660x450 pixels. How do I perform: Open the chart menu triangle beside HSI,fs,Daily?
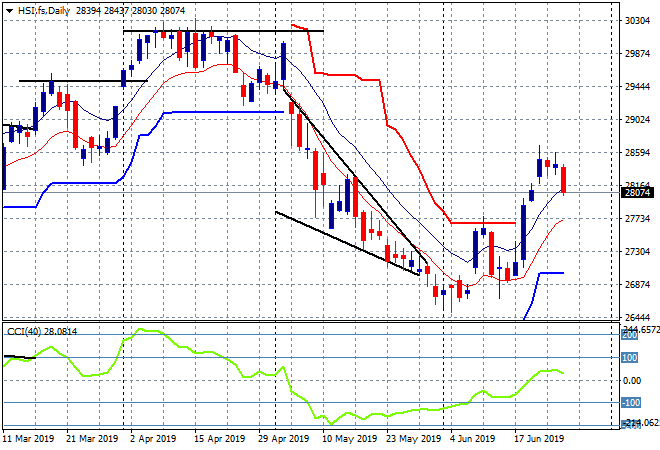pyautogui.click(x=9, y=11)
